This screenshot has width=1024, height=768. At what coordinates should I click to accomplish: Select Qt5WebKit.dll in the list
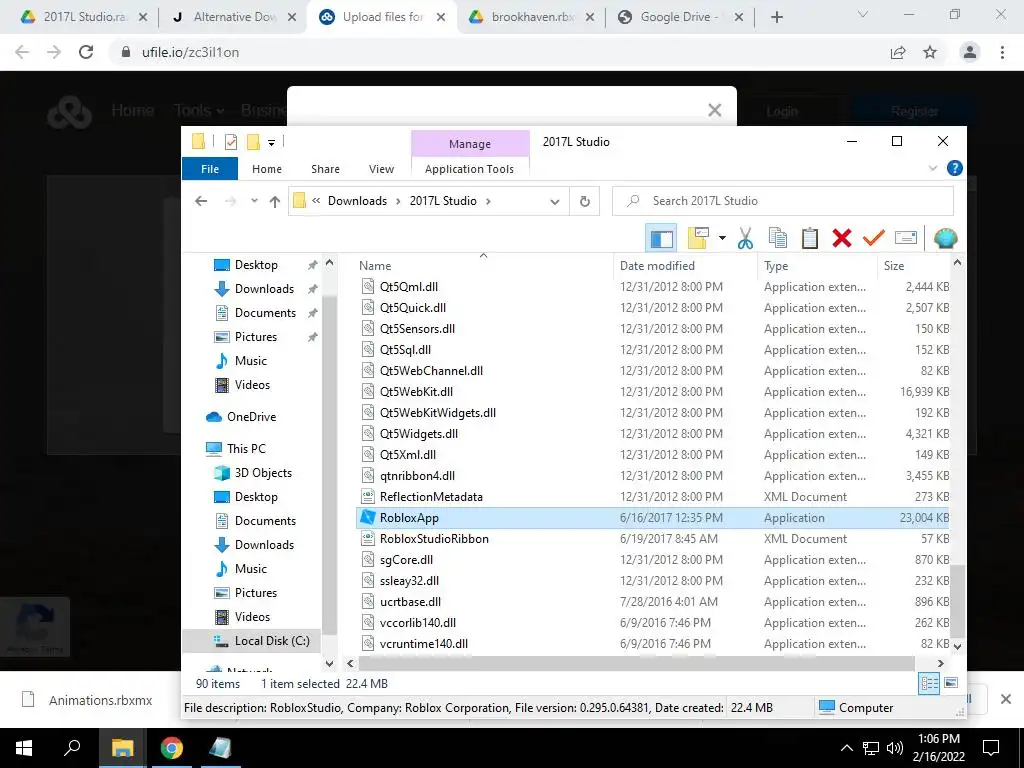point(652,392)
